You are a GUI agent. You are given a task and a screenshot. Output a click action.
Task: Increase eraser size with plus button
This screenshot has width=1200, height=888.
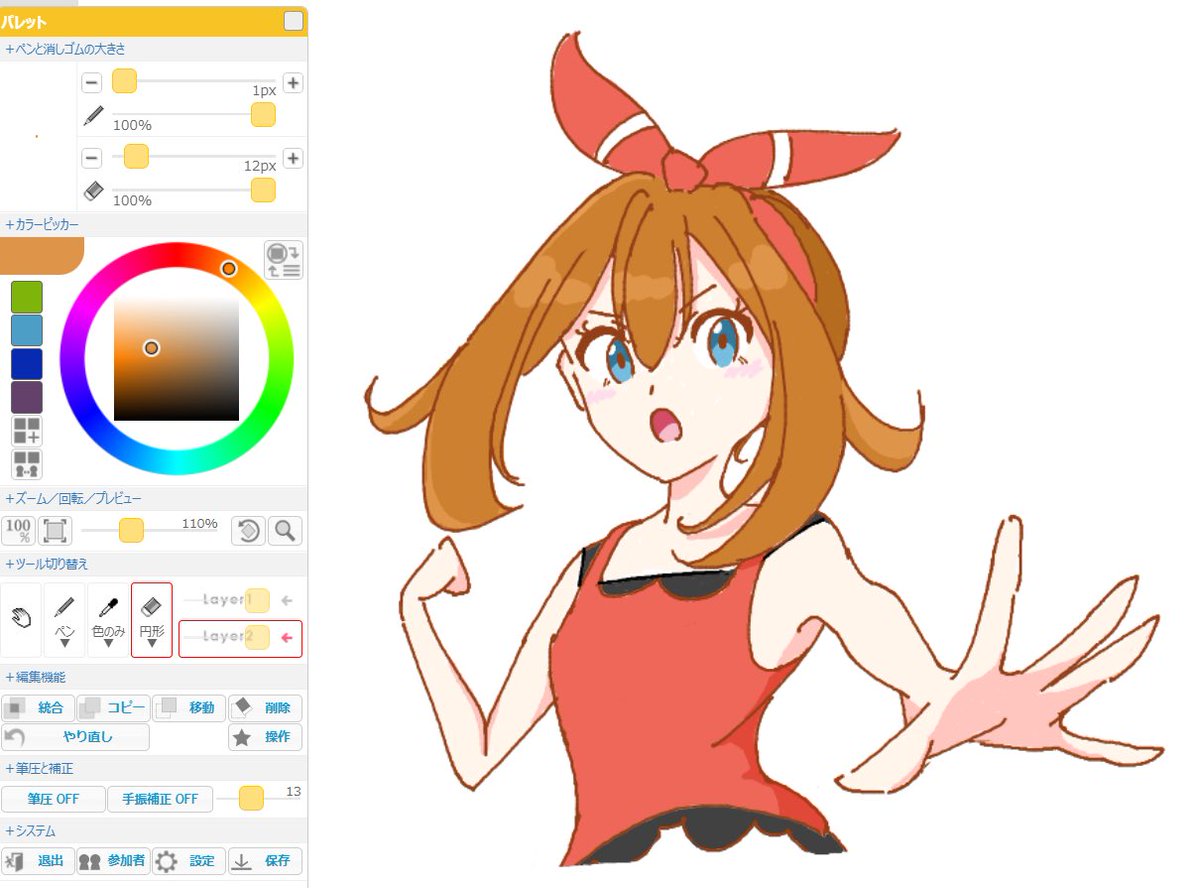(293, 158)
